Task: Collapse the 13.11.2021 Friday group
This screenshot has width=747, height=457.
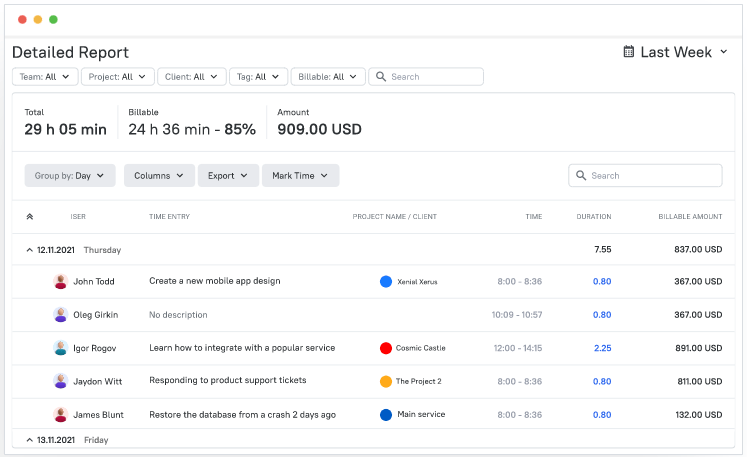Action: [28, 440]
